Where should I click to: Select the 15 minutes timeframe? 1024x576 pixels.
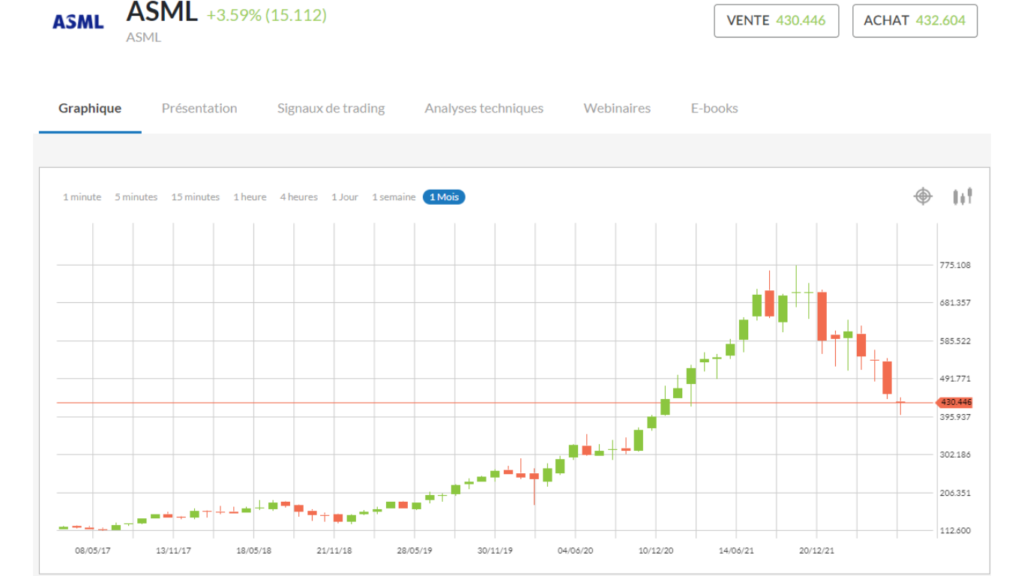[x=195, y=197]
